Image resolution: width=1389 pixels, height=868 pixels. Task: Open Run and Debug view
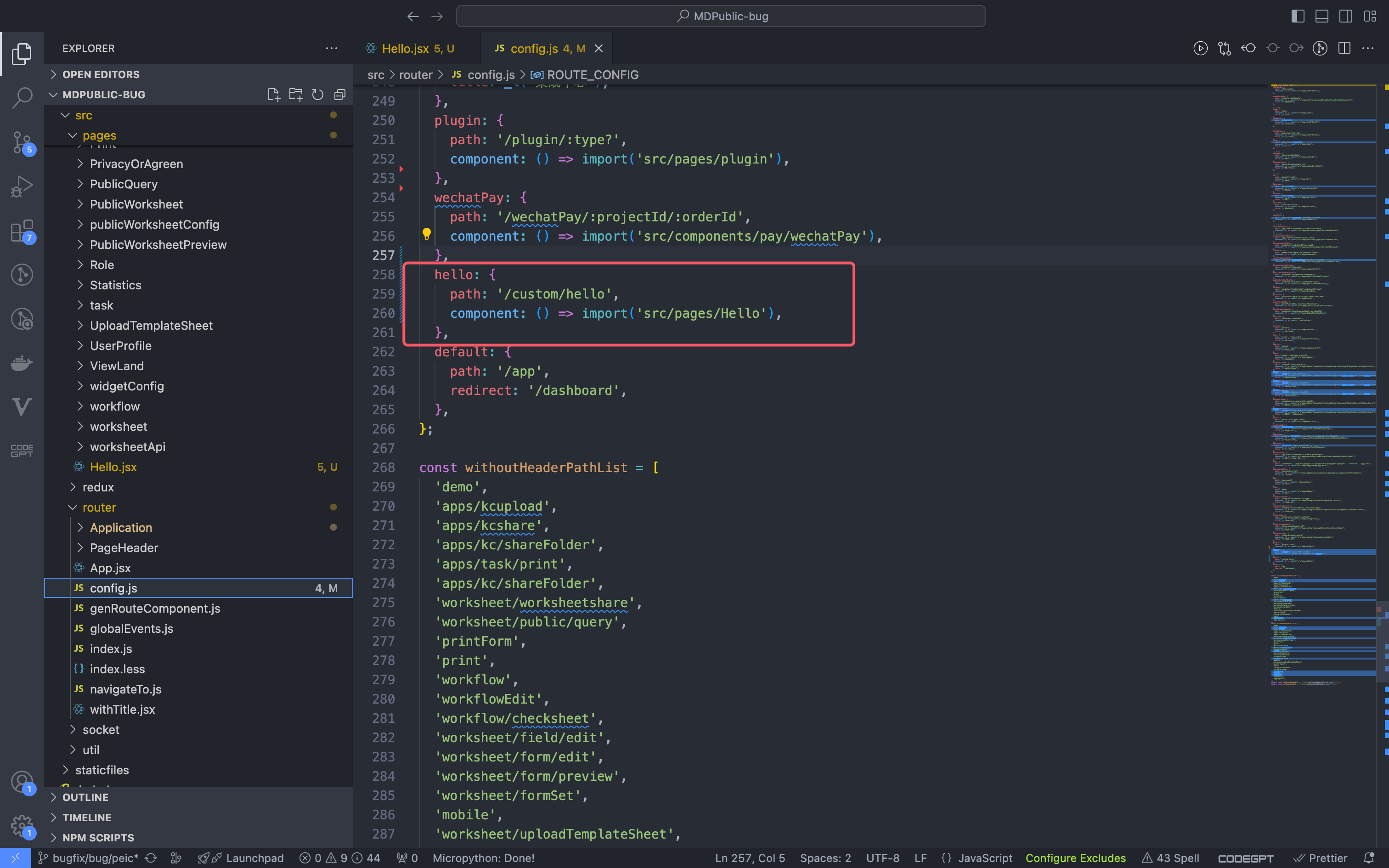(22, 186)
